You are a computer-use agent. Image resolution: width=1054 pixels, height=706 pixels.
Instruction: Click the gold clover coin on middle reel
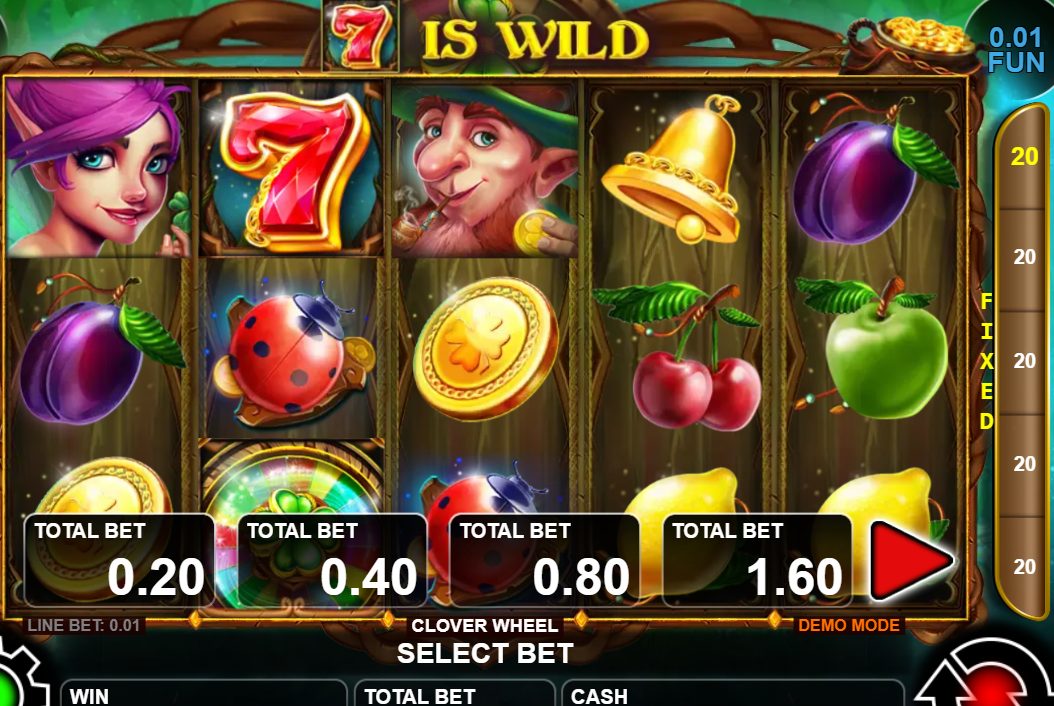[485, 348]
